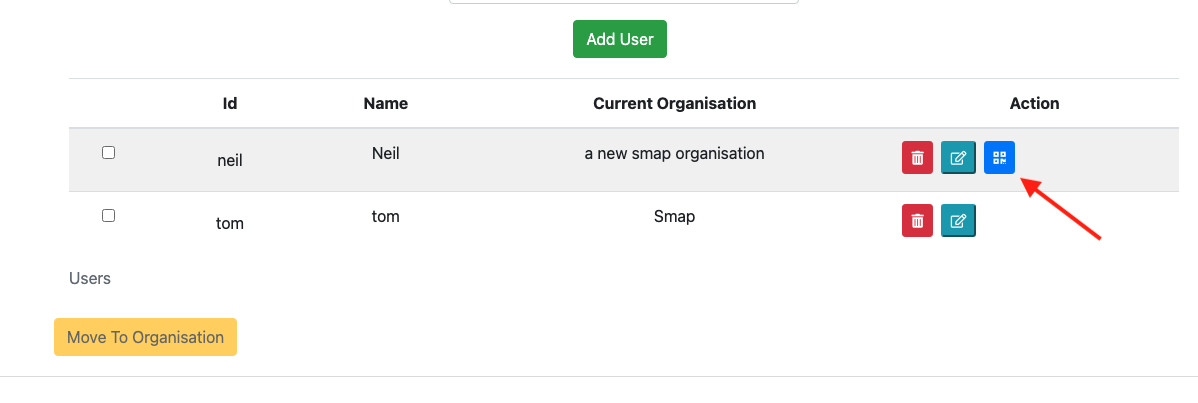Click the Id column header
Viewport: 1198px width, 403px height.
tap(230, 103)
